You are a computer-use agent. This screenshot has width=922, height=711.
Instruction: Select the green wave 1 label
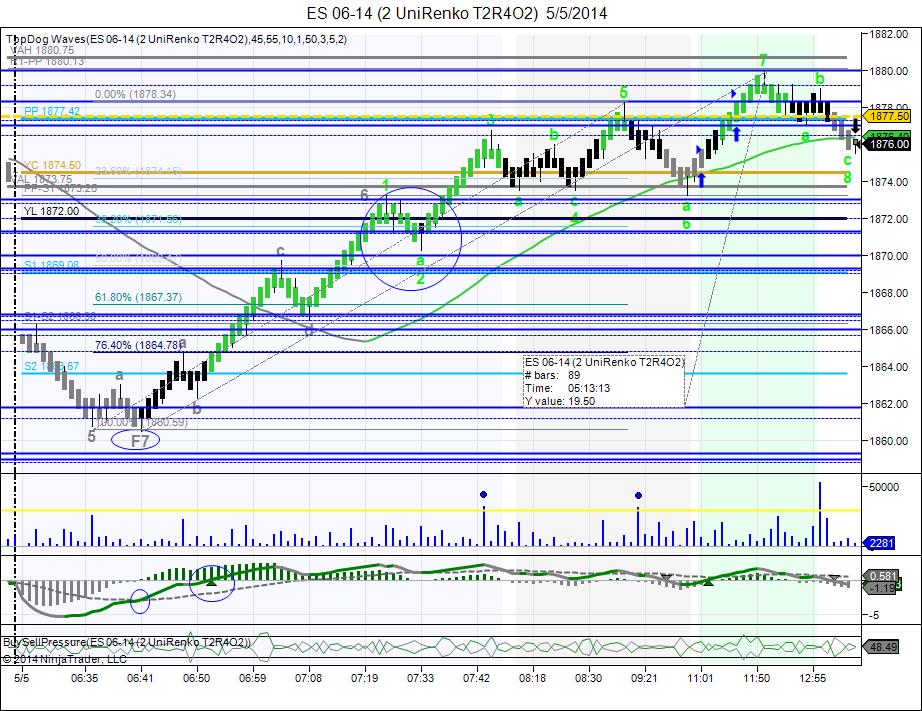386,186
